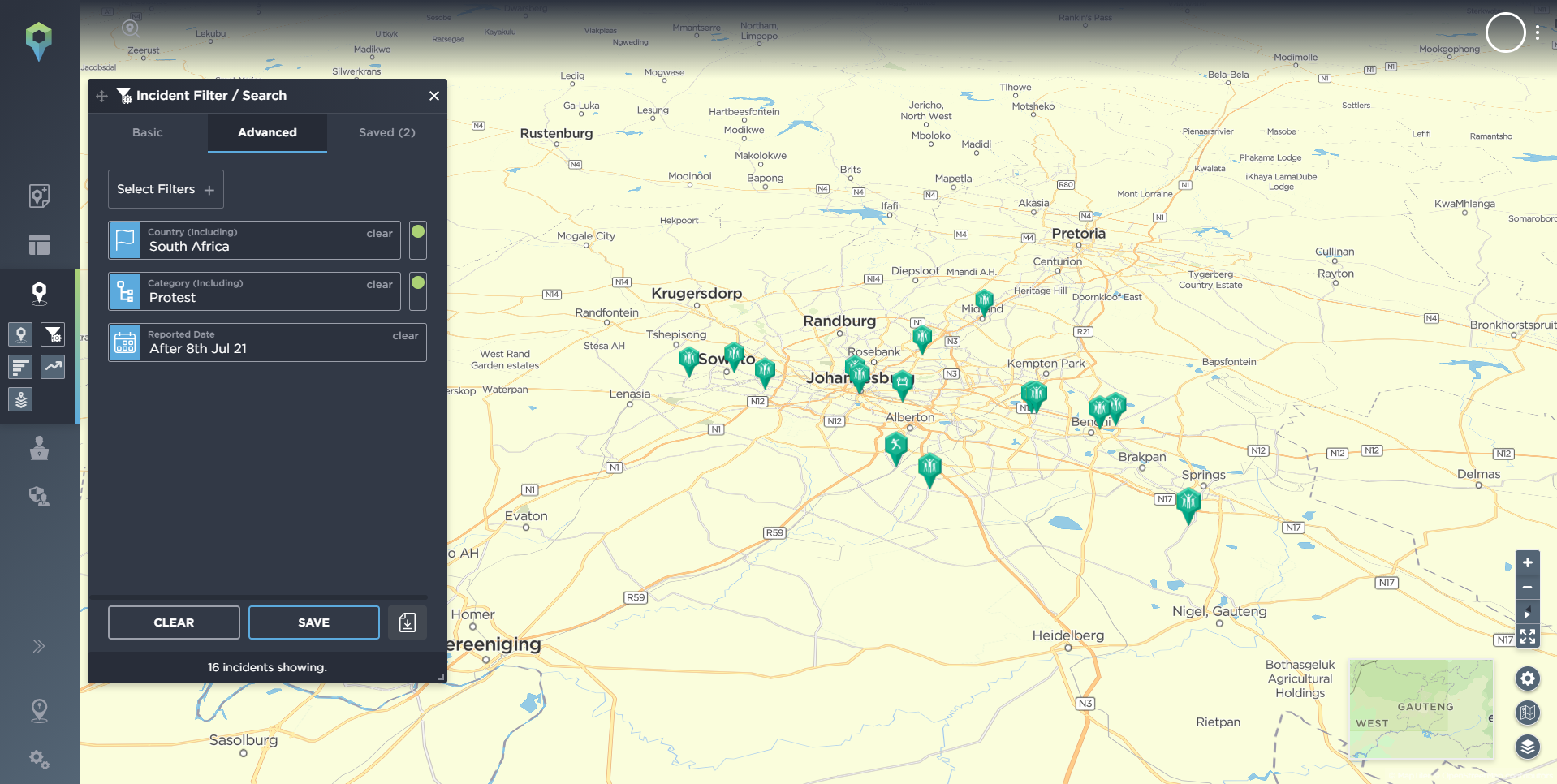Click the move handle on filter panel
Image resolution: width=1557 pixels, height=784 pixels.
click(102, 96)
